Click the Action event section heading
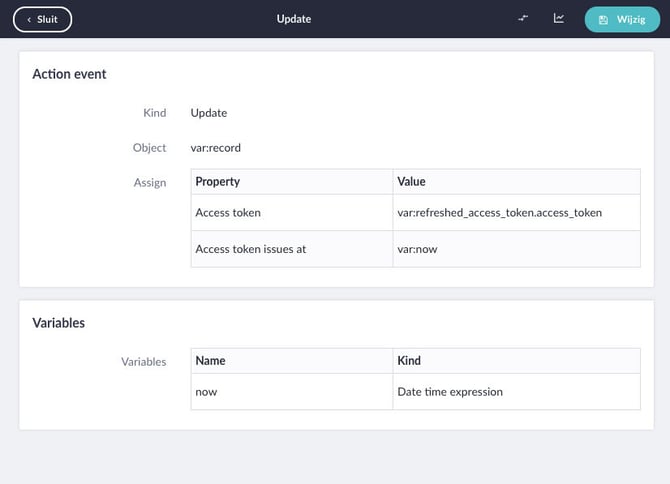Screen dimensions: 670x484 [x=69, y=74]
